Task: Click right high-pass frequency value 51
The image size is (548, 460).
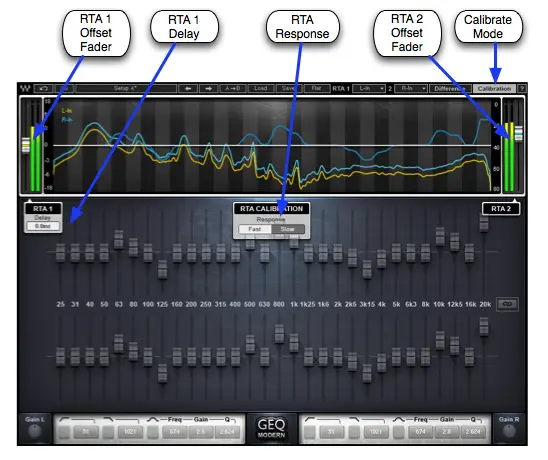Action: [x=331, y=432]
